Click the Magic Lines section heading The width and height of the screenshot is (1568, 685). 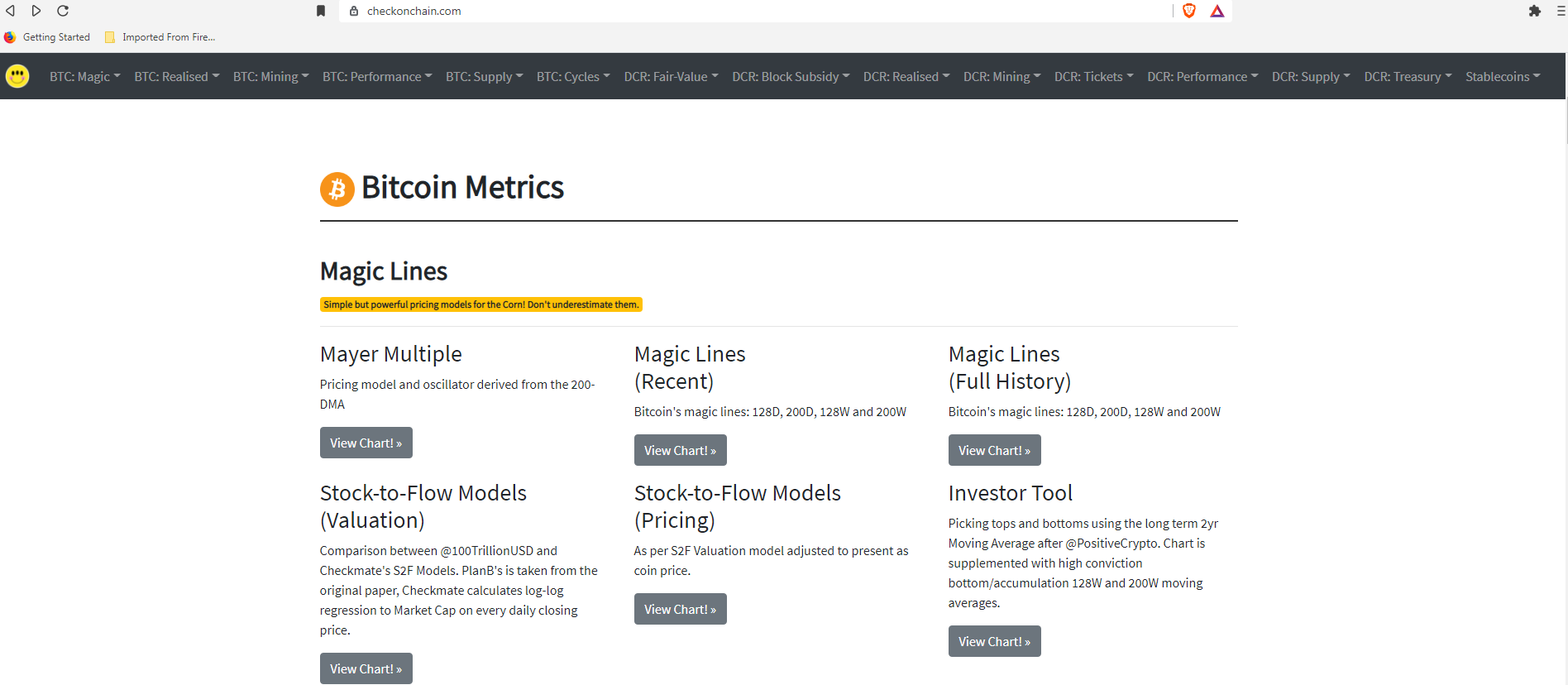point(384,271)
